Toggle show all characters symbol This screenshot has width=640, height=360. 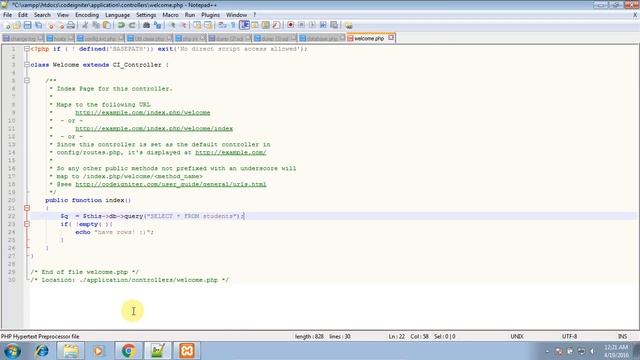(233, 25)
